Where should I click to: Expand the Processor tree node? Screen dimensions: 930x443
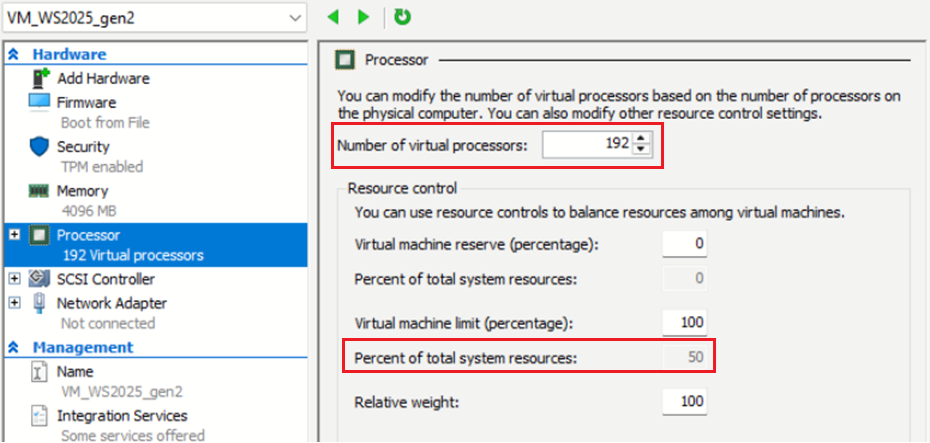point(14,235)
